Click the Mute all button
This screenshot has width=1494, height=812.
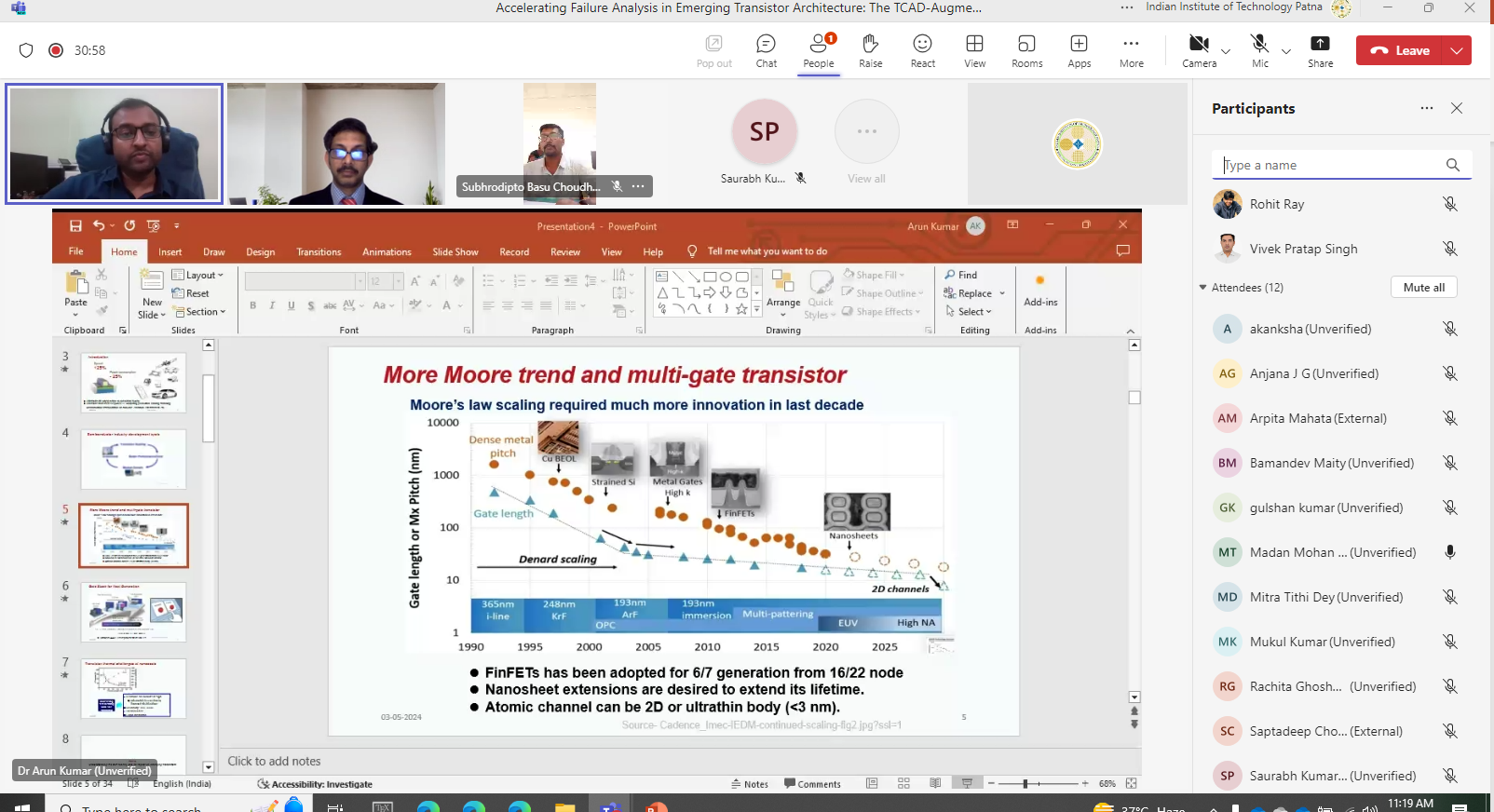tap(1423, 288)
